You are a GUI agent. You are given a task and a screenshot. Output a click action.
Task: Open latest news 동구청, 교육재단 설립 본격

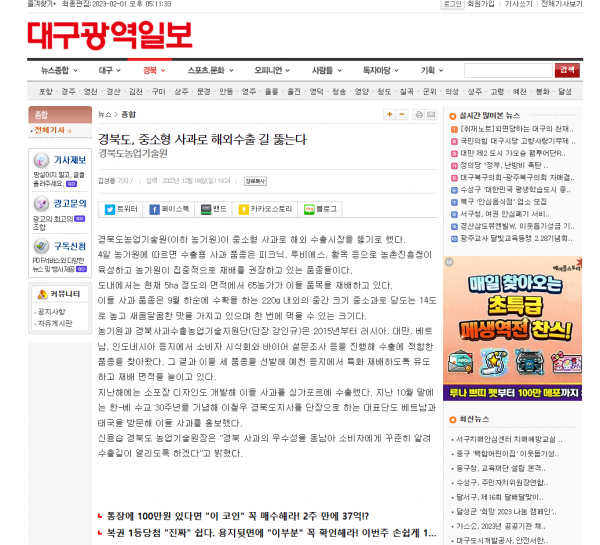pos(501,468)
